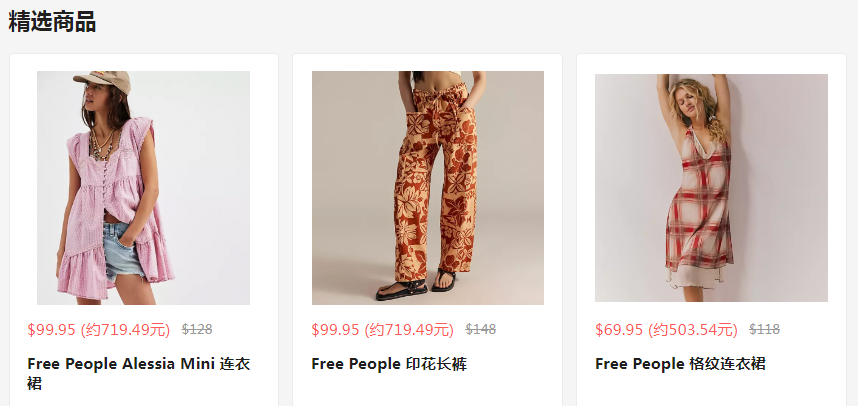Click the blank area below 格纹连衣裙 title

[x=711, y=390]
